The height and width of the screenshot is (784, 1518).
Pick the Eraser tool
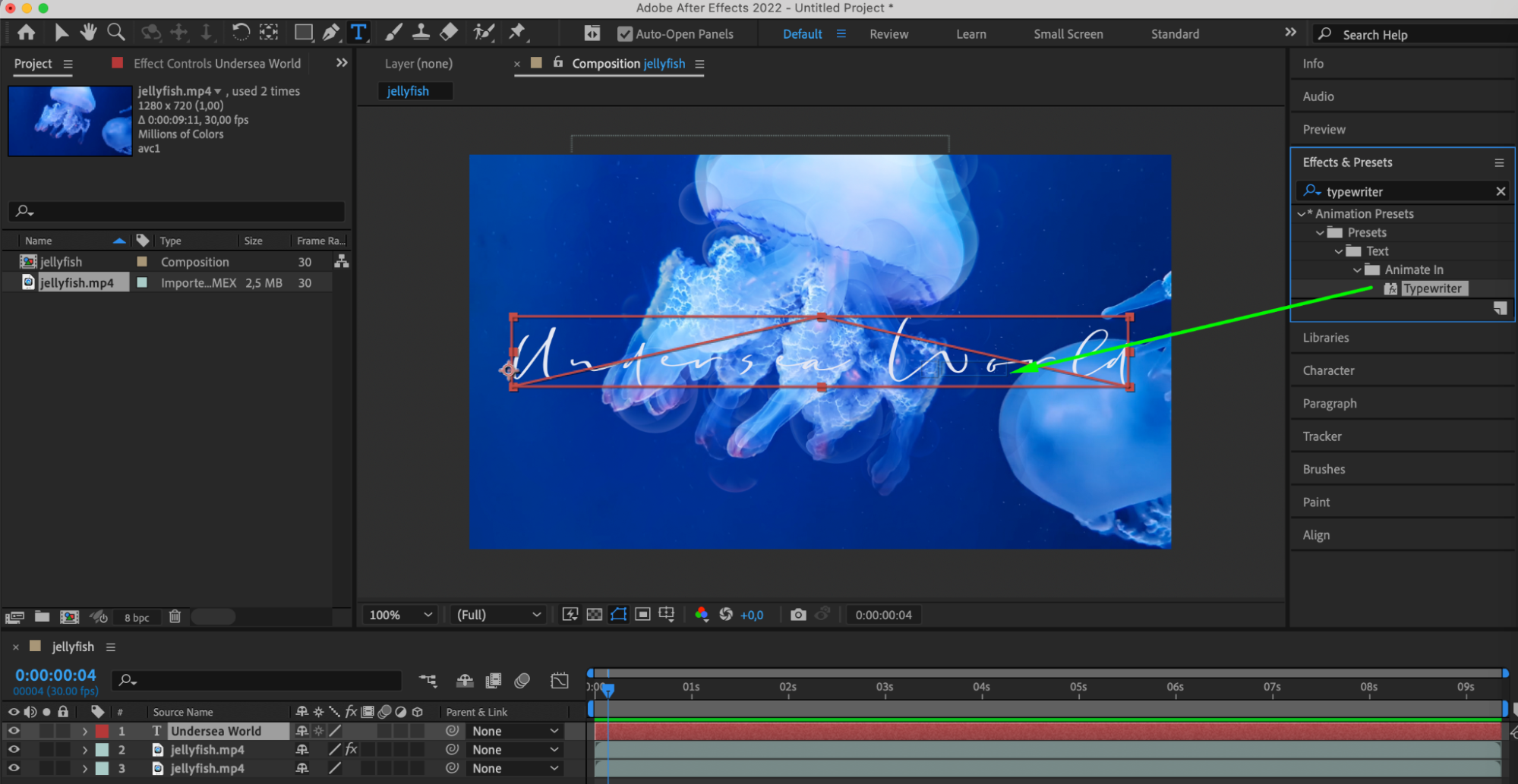pyautogui.click(x=449, y=32)
